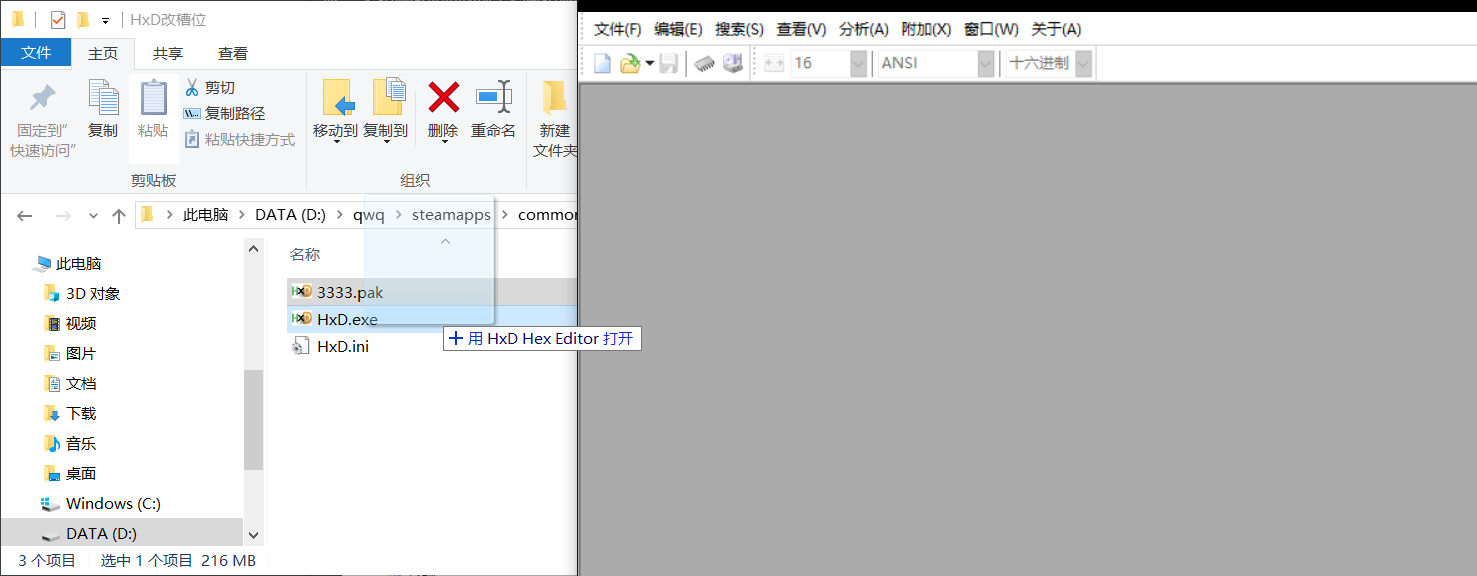Pin to quick access with 固定到快速访问

click(x=43, y=119)
